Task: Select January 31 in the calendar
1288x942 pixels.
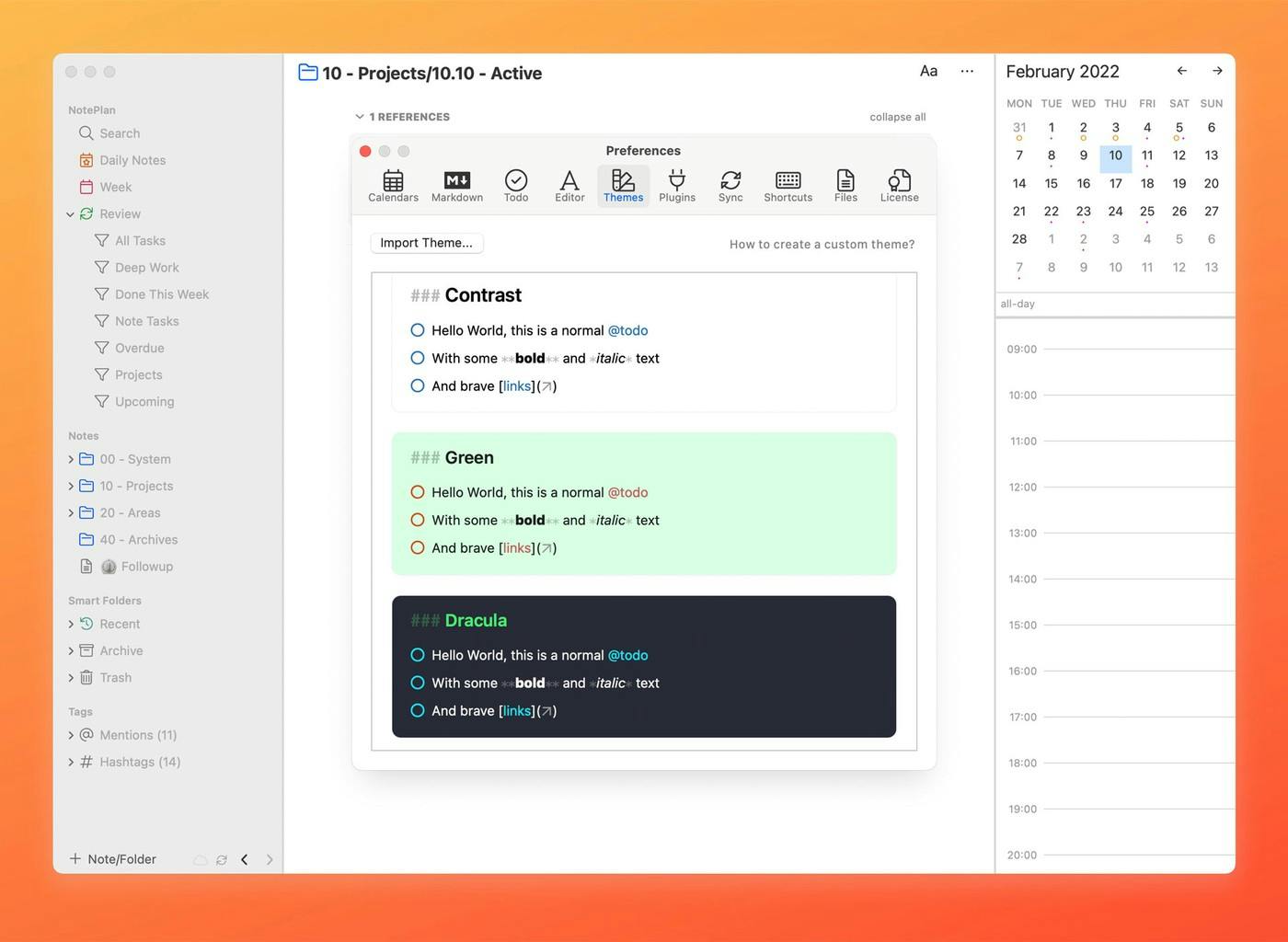Action: point(1019,128)
